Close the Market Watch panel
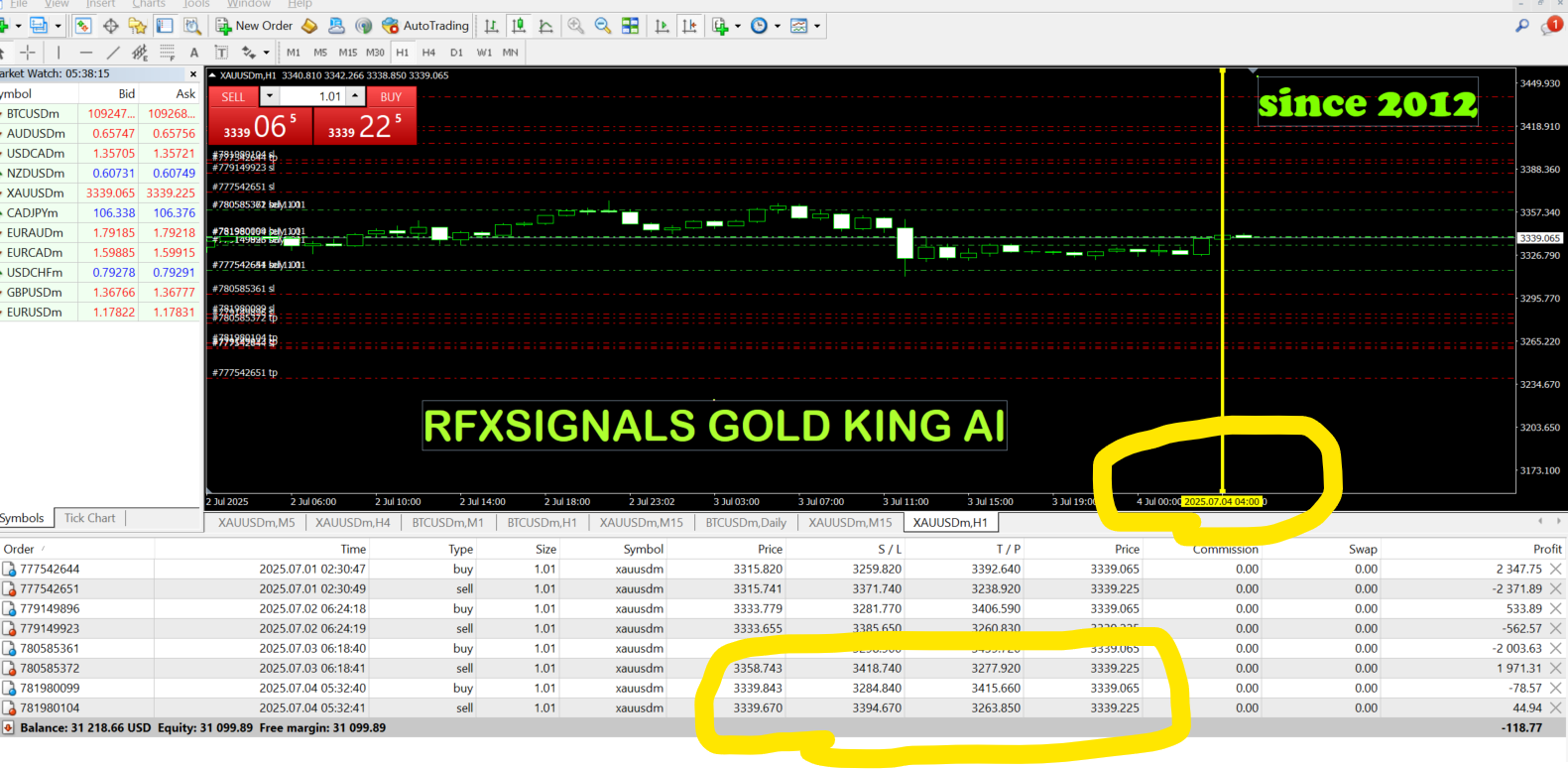1568x769 pixels. coord(193,74)
